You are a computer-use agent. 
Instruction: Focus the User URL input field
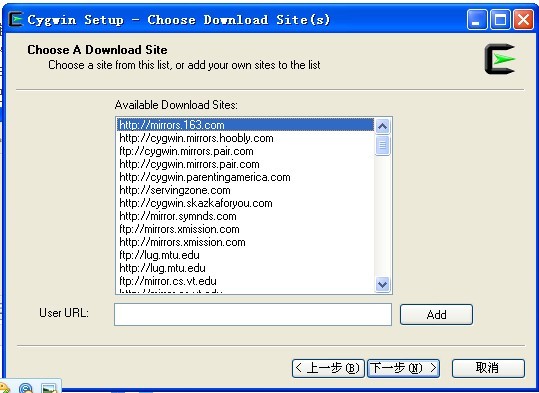coord(253,314)
